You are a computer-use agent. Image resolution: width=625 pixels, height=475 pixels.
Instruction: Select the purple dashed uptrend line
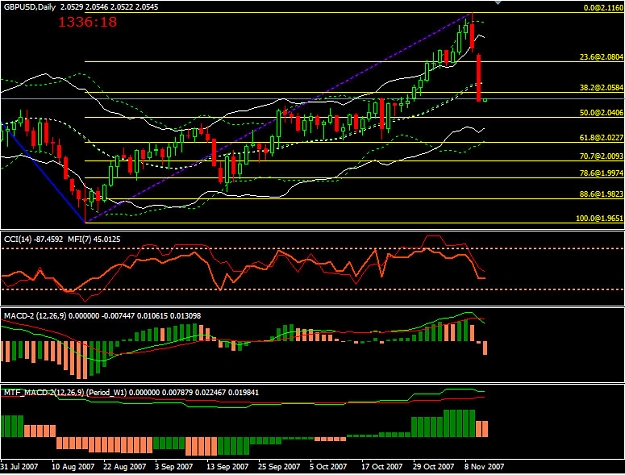click(278, 118)
